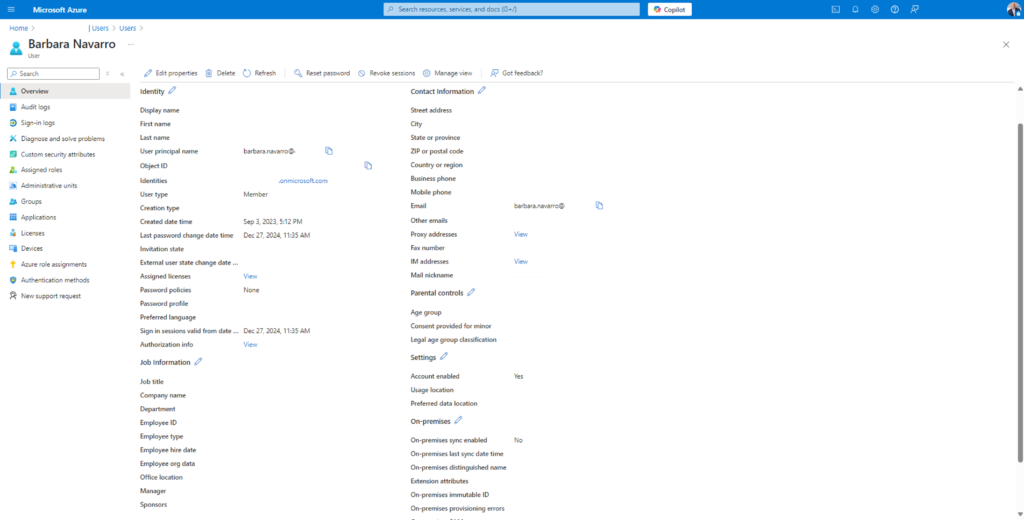
Task: Select Password policies value None
Action: 251,290
